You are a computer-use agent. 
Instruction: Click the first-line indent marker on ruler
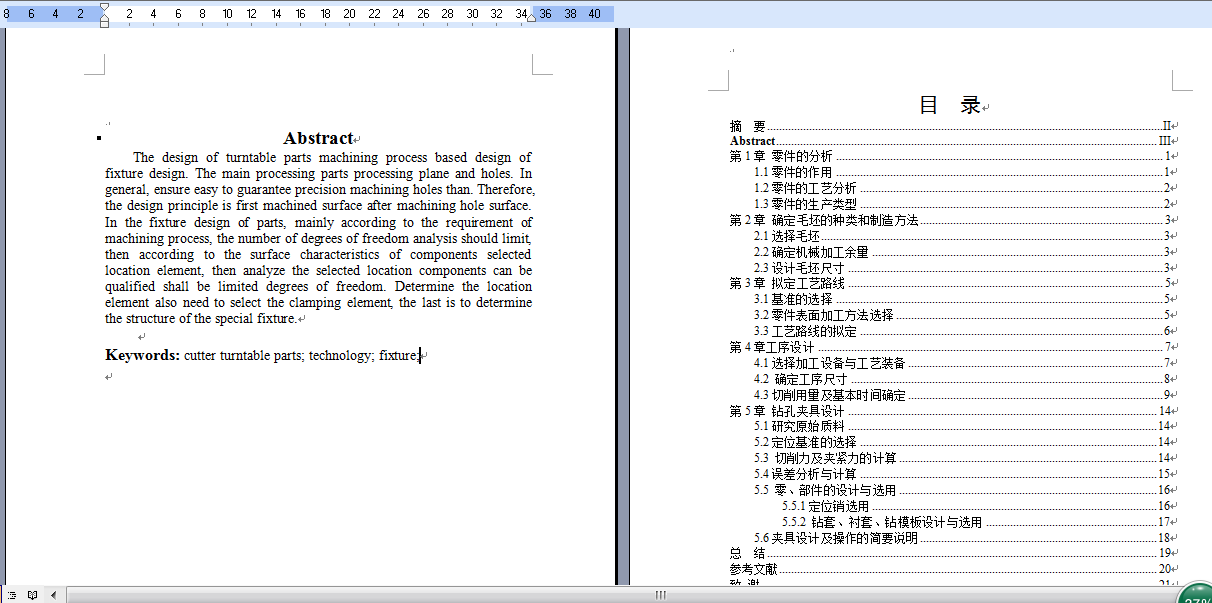coord(104,8)
